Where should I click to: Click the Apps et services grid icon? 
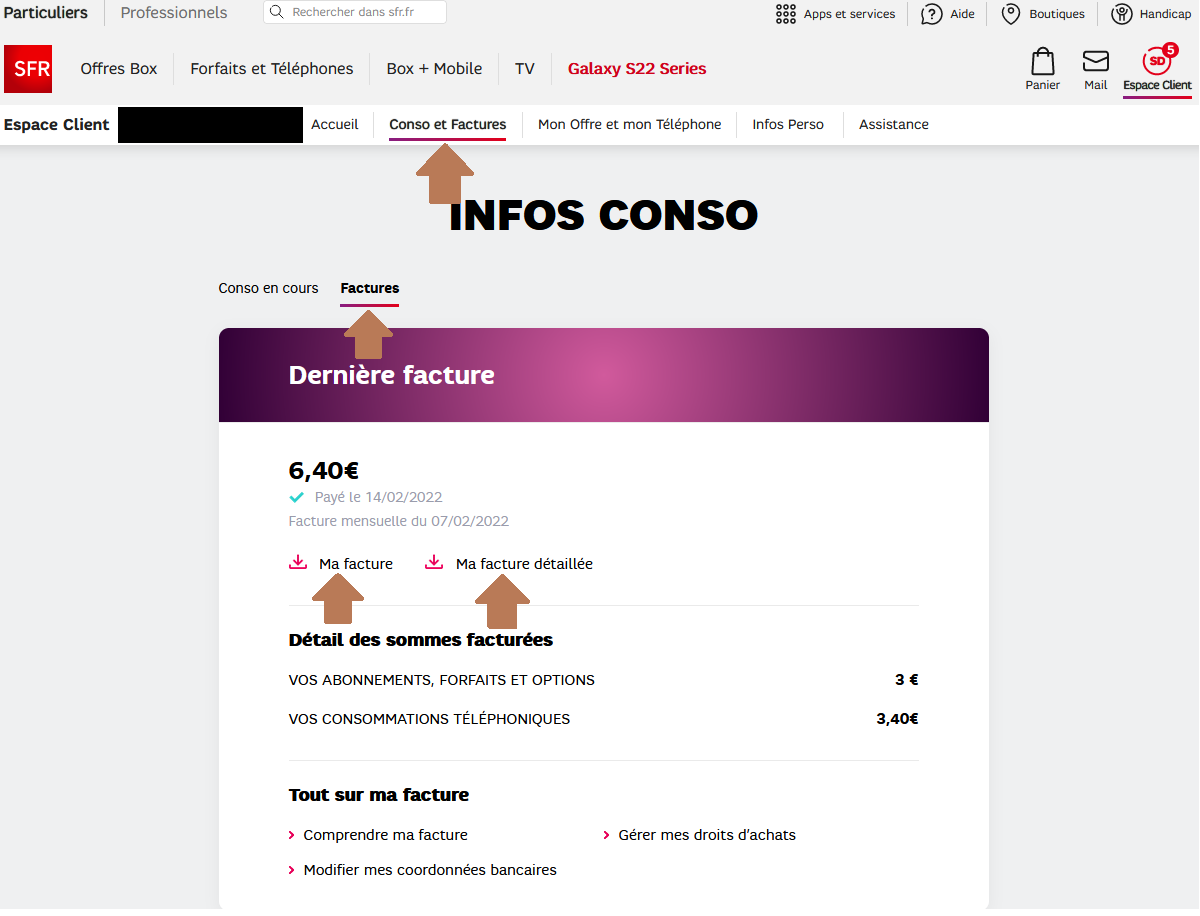pyautogui.click(x=786, y=14)
